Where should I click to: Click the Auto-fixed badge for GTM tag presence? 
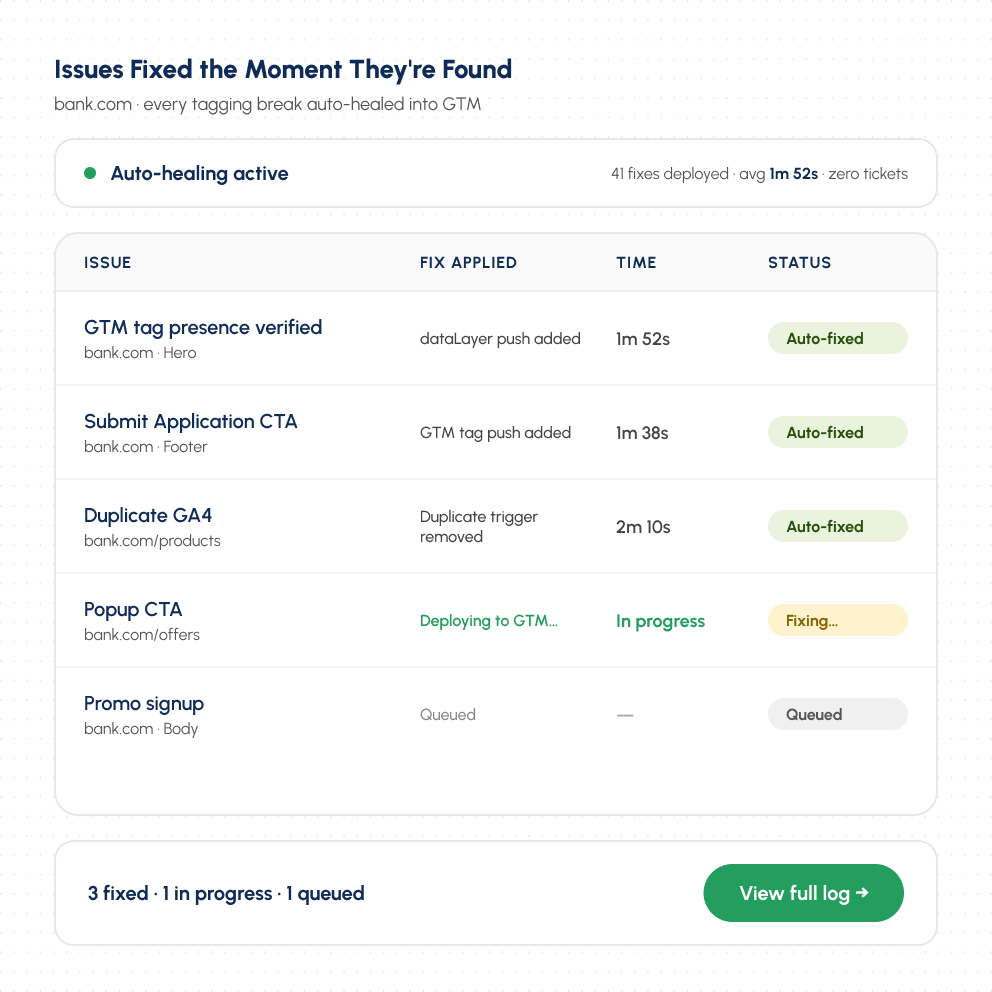point(838,338)
